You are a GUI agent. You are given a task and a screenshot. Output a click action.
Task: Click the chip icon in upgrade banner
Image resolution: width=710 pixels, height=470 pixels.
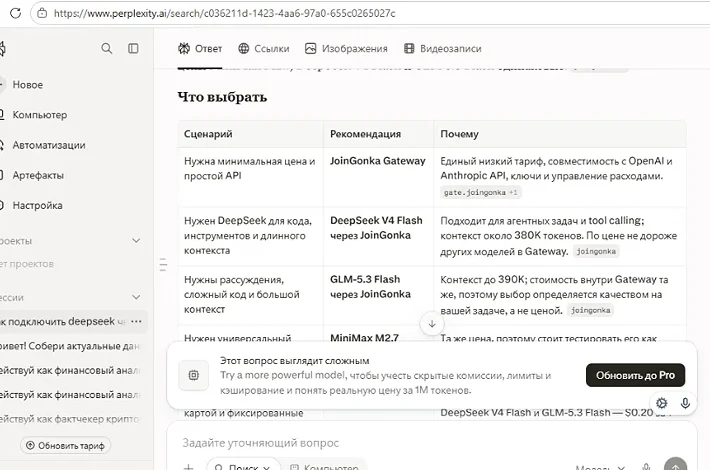tap(194, 375)
